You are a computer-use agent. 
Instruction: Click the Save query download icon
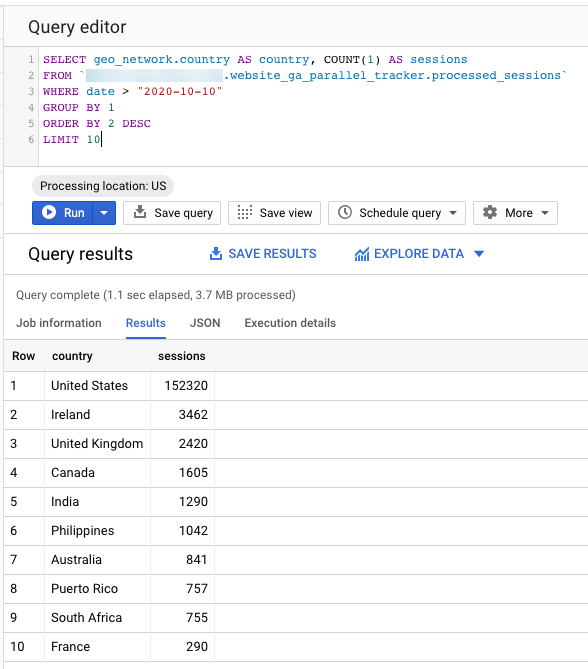[x=140, y=212]
